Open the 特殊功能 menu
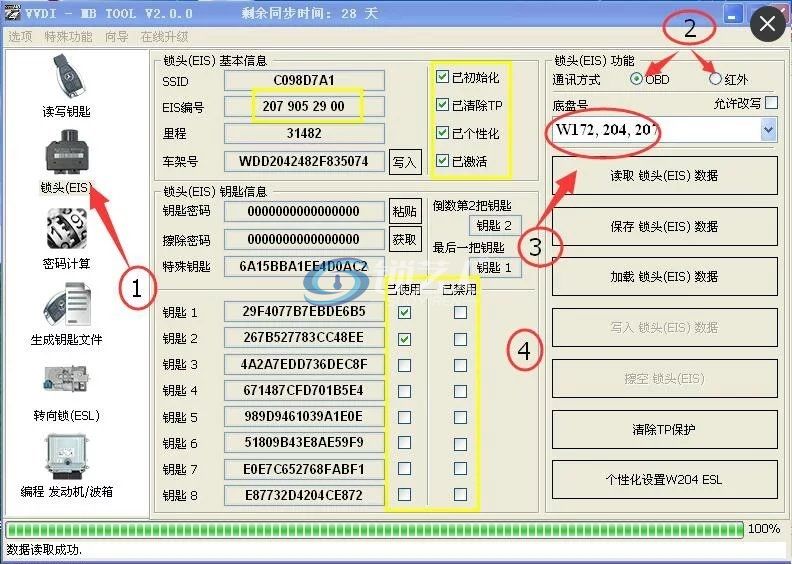This screenshot has width=792, height=564. pos(68,37)
